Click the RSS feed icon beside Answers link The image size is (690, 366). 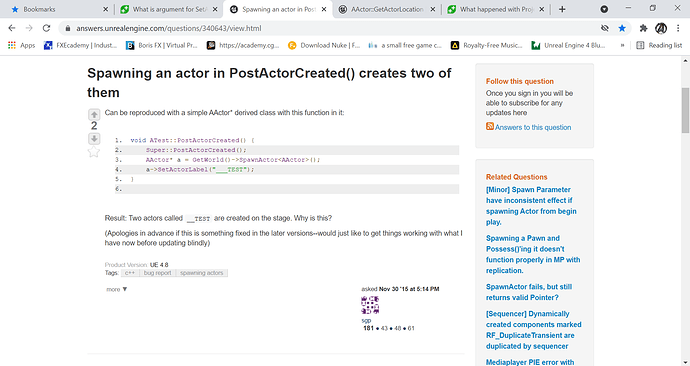click(x=490, y=127)
